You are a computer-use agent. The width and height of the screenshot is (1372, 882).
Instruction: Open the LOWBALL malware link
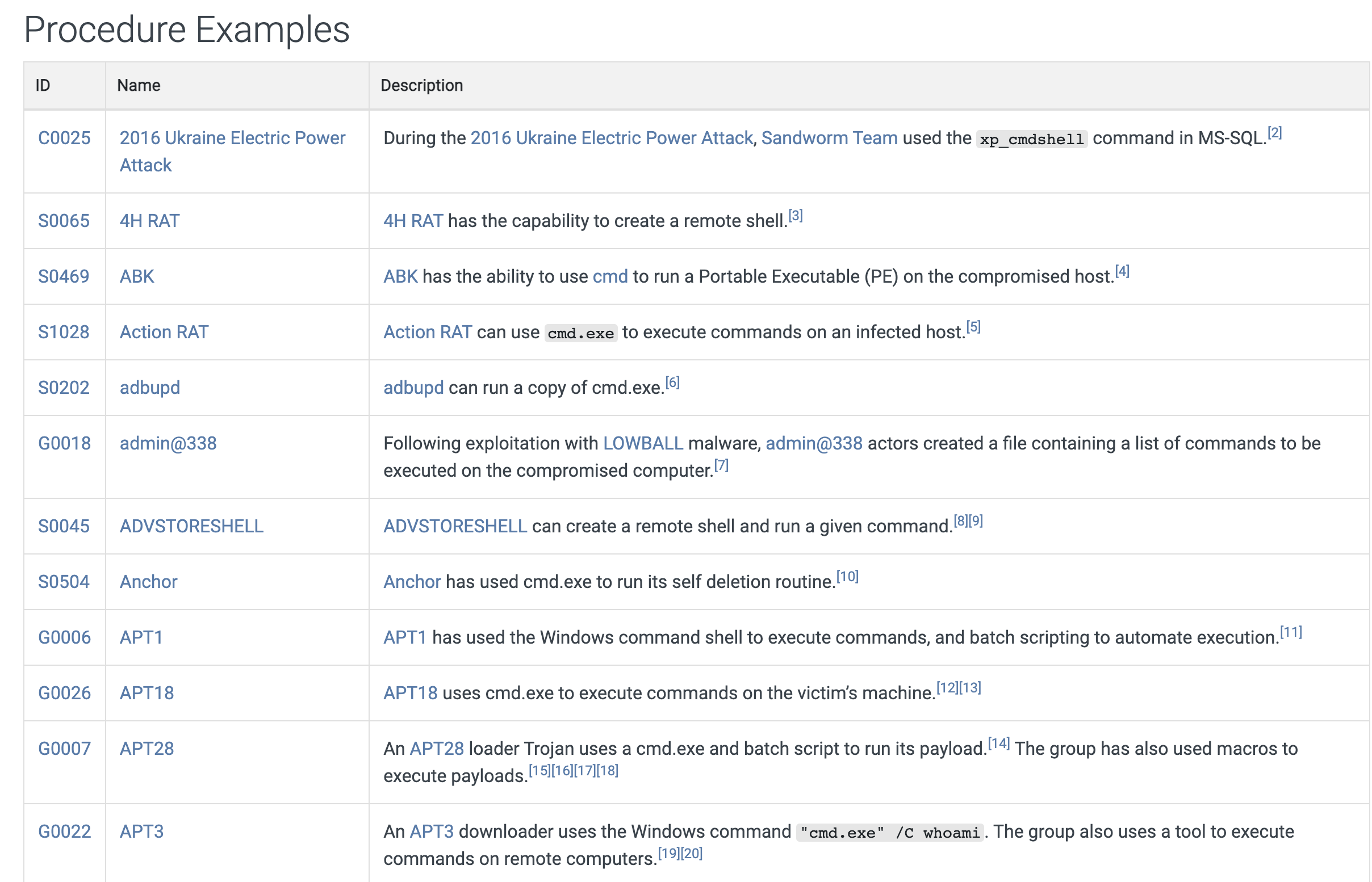pos(642,443)
